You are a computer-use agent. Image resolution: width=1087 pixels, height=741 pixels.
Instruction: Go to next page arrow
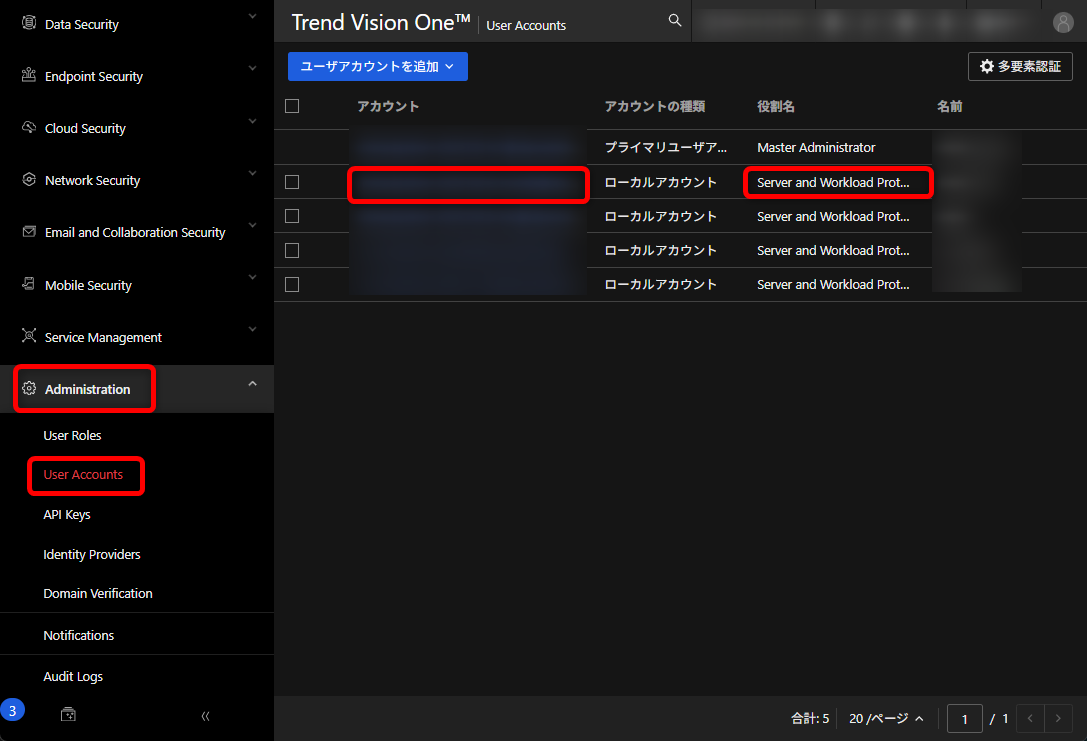click(1058, 718)
